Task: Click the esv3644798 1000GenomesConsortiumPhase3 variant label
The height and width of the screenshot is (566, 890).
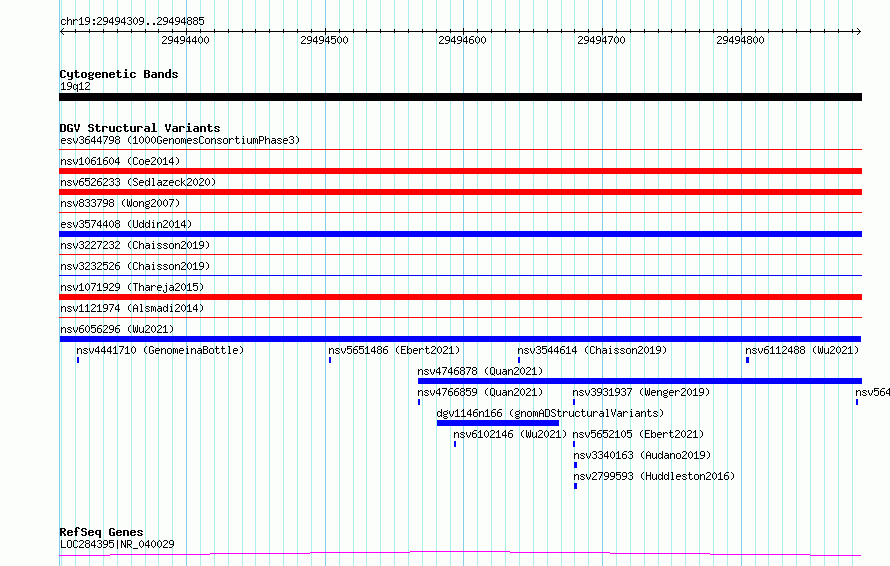Action: tap(180, 140)
